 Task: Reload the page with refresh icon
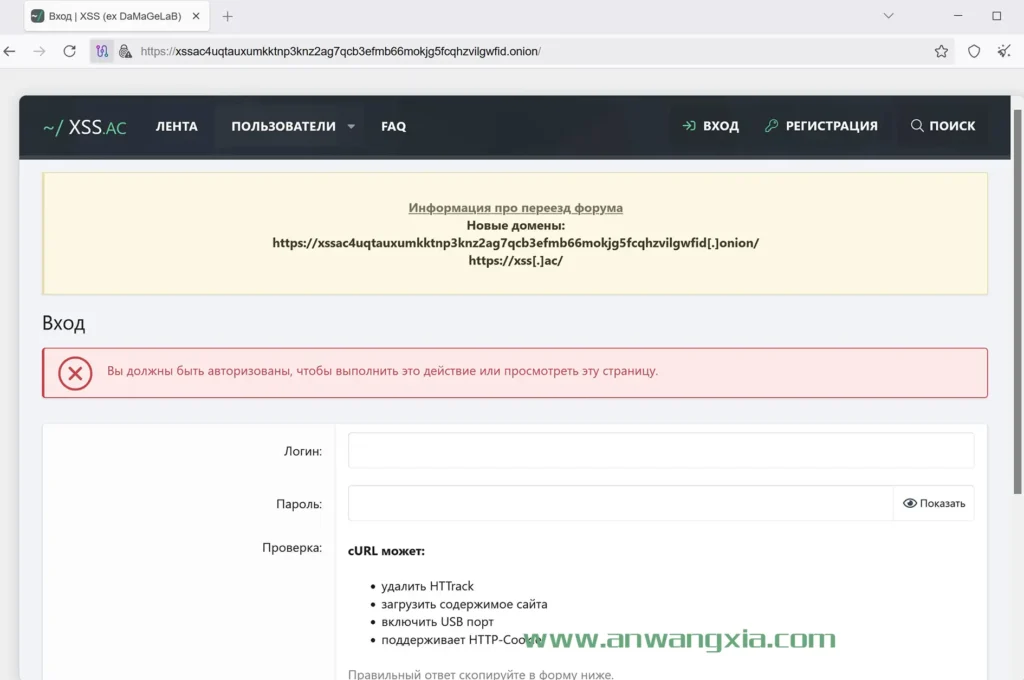point(69,51)
